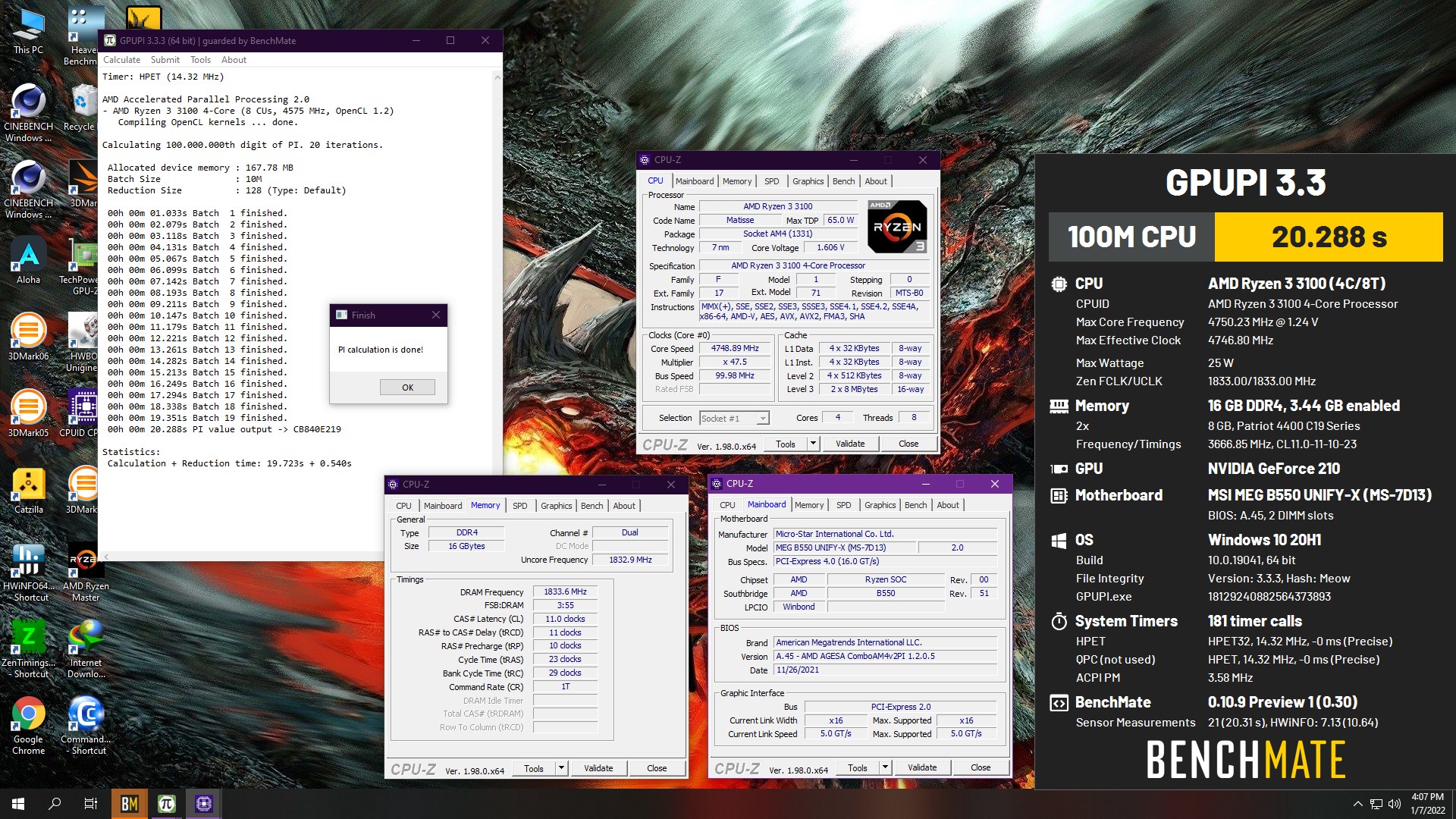Open About menu in GPUPI
This screenshot has width=1456, height=819.
pos(234,60)
